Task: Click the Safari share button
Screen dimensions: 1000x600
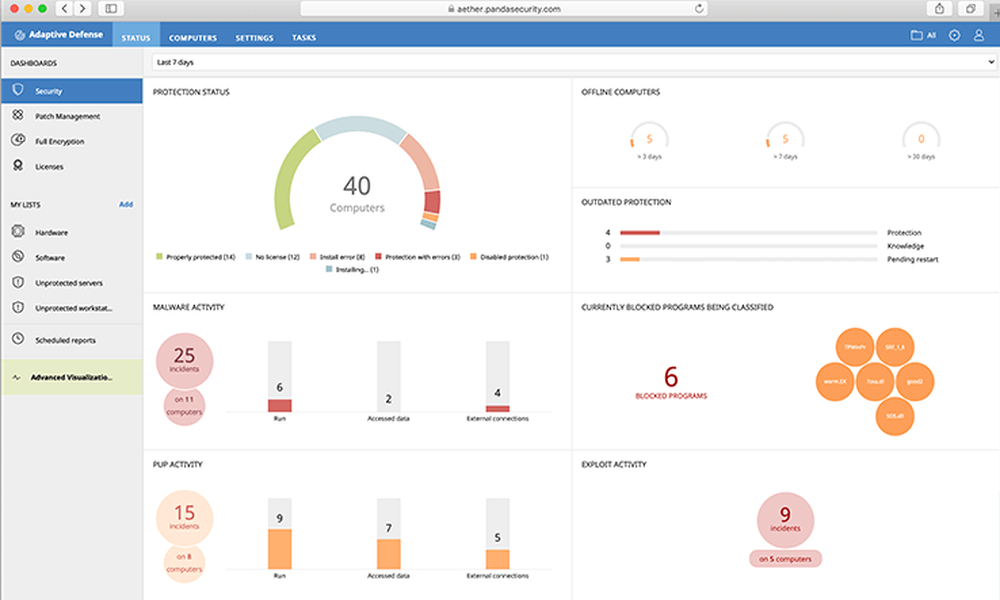Action: [939, 8]
